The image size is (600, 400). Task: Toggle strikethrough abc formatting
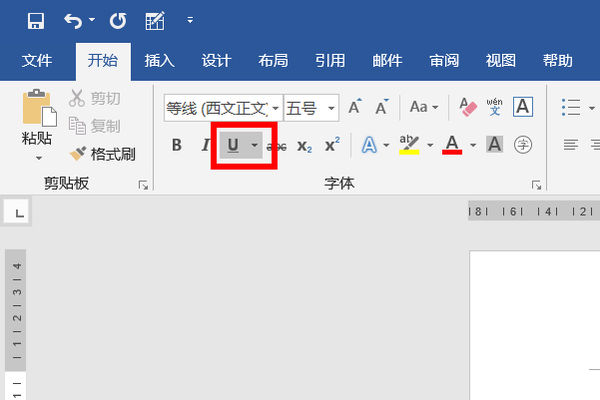click(278, 146)
